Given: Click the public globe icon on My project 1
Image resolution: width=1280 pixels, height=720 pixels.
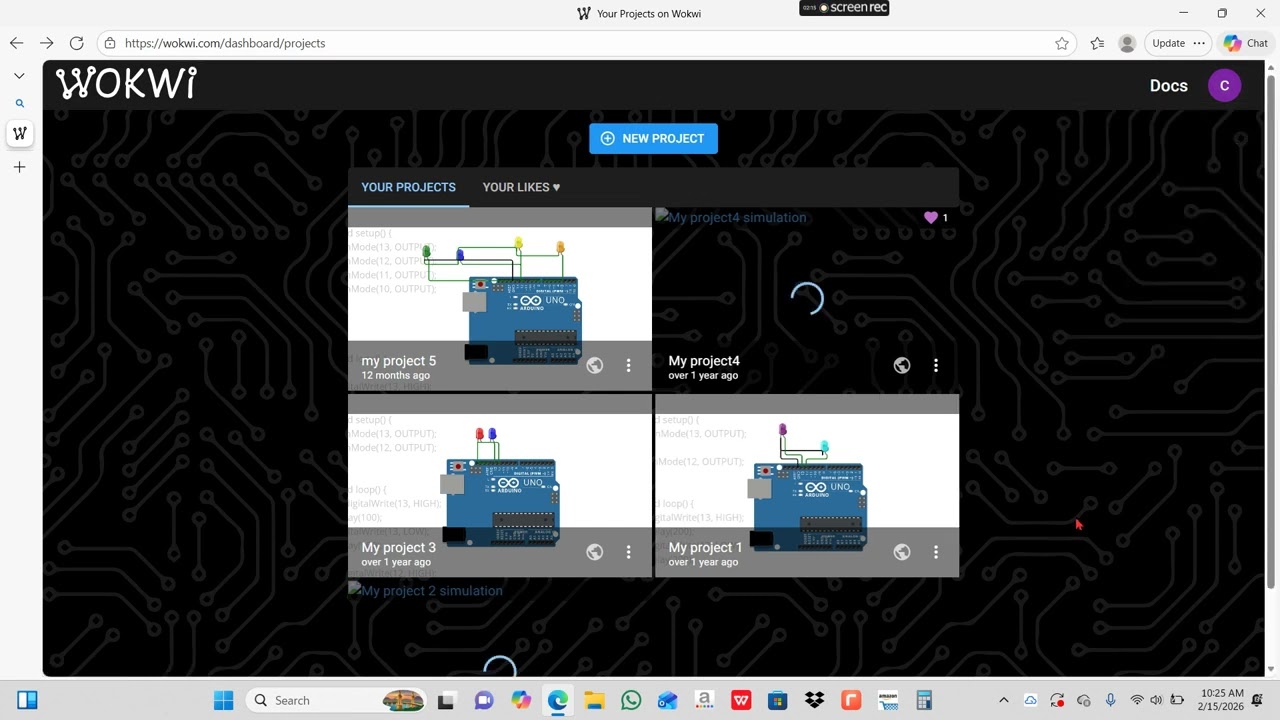Looking at the screenshot, I should coord(902,552).
